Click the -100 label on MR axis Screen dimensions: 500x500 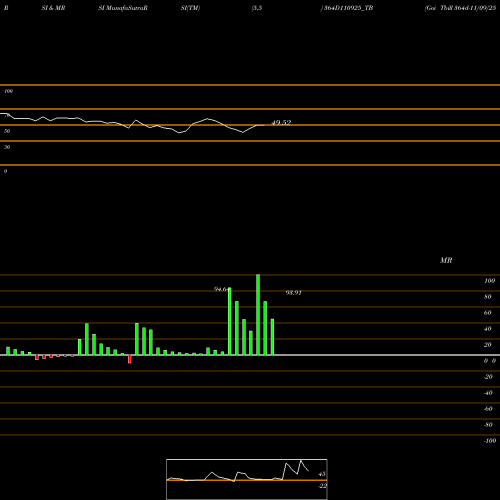click(490, 441)
